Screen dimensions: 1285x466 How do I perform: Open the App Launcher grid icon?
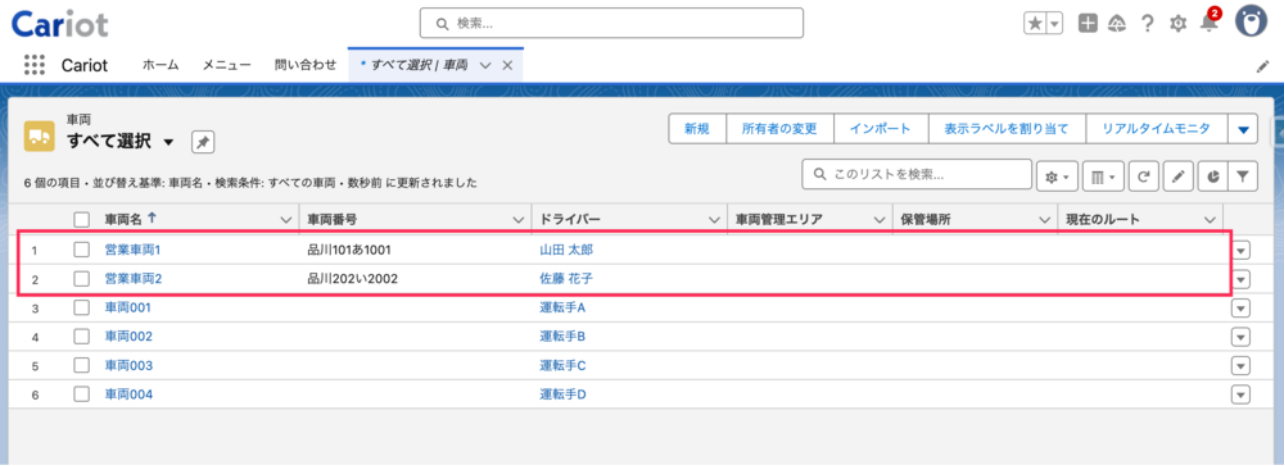click(34, 65)
